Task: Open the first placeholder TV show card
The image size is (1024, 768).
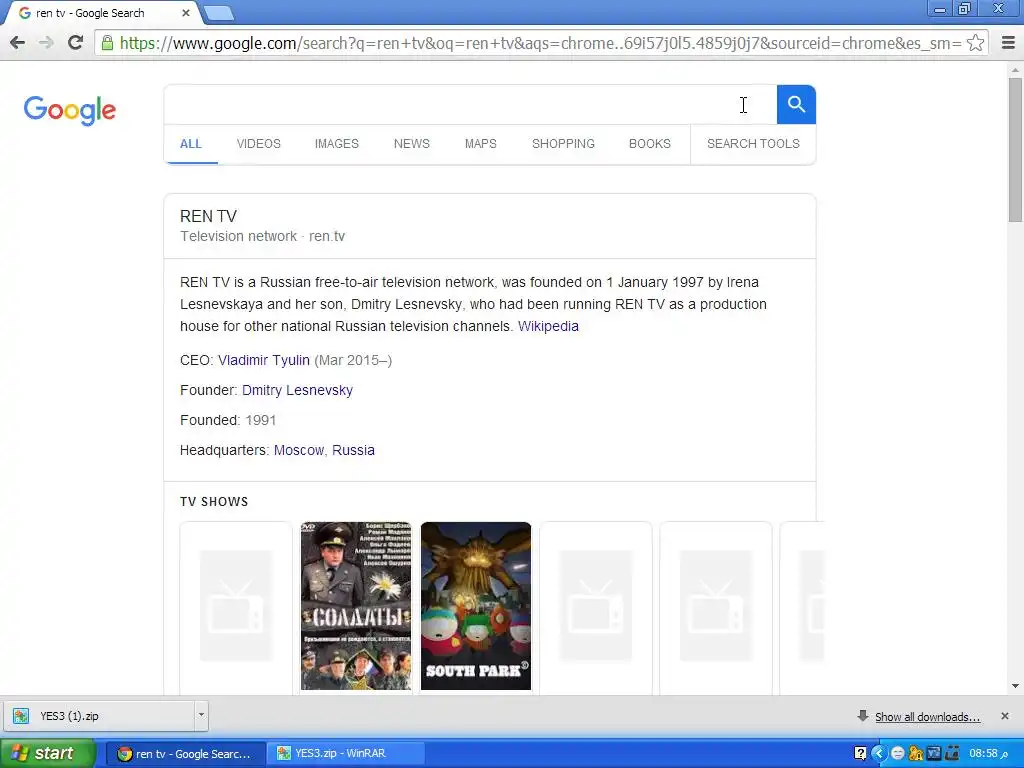Action: click(236, 607)
